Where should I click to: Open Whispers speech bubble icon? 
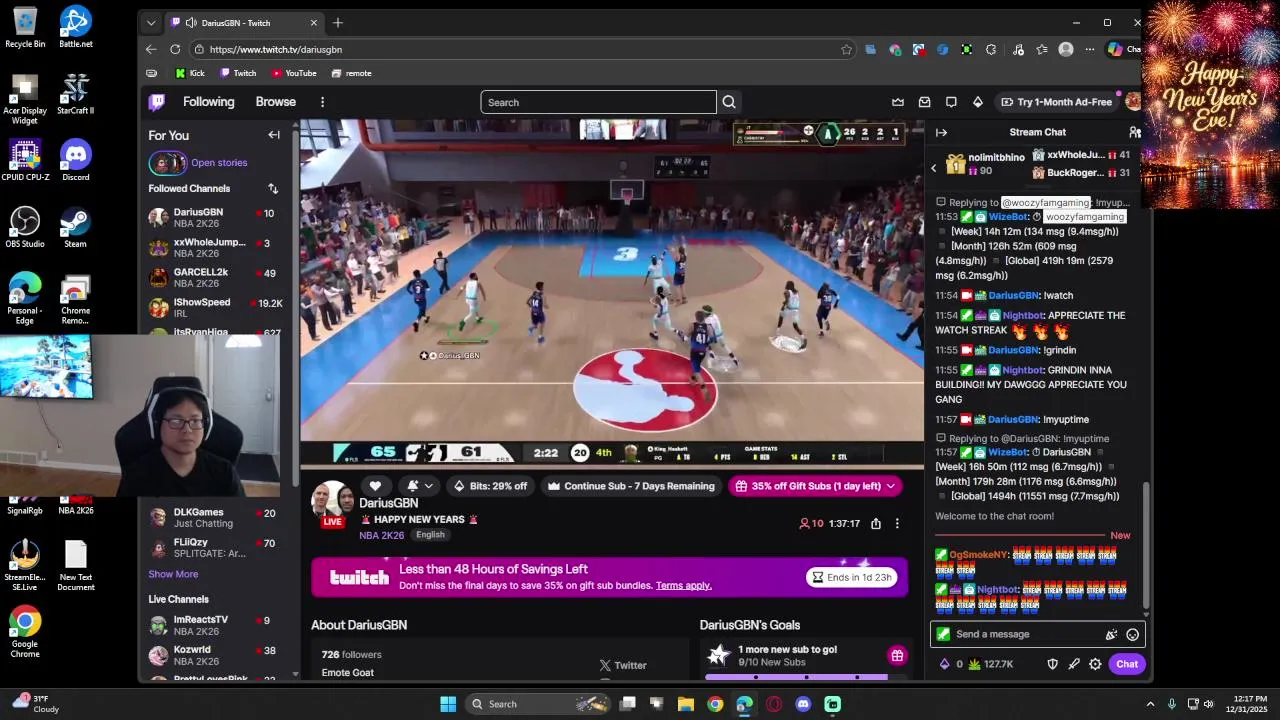pyautogui.click(x=951, y=102)
